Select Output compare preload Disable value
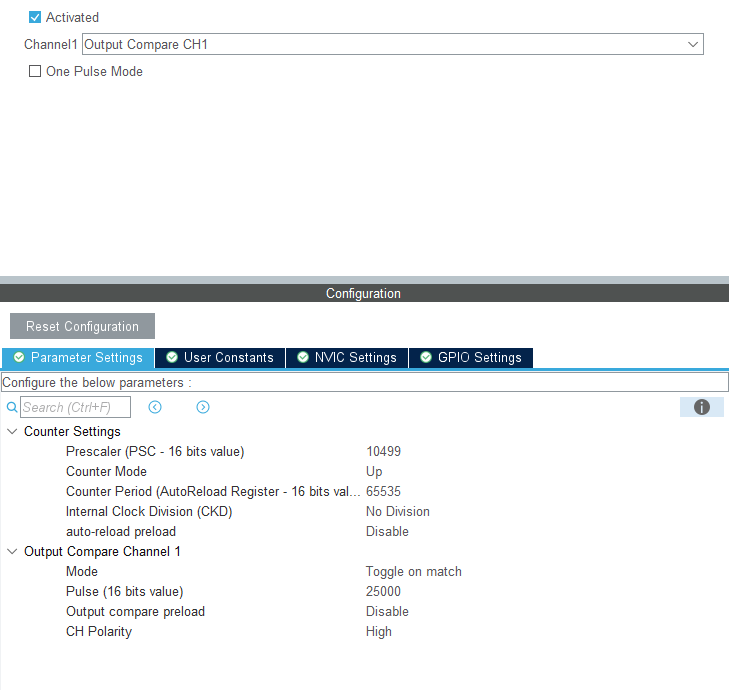729x690 pixels. pyautogui.click(x=387, y=611)
